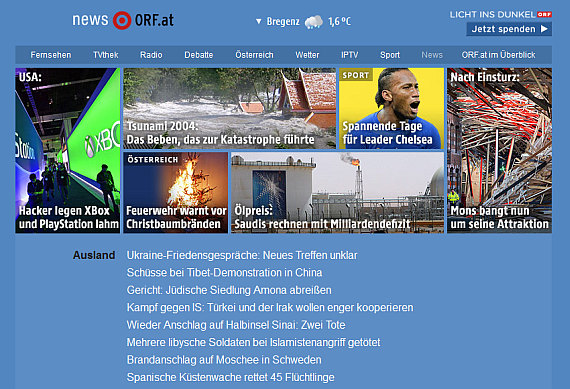Open the Ölpreis Saudis Milliardendefizit tile
The image size is (570, 389).
click(x=337, y=193)
